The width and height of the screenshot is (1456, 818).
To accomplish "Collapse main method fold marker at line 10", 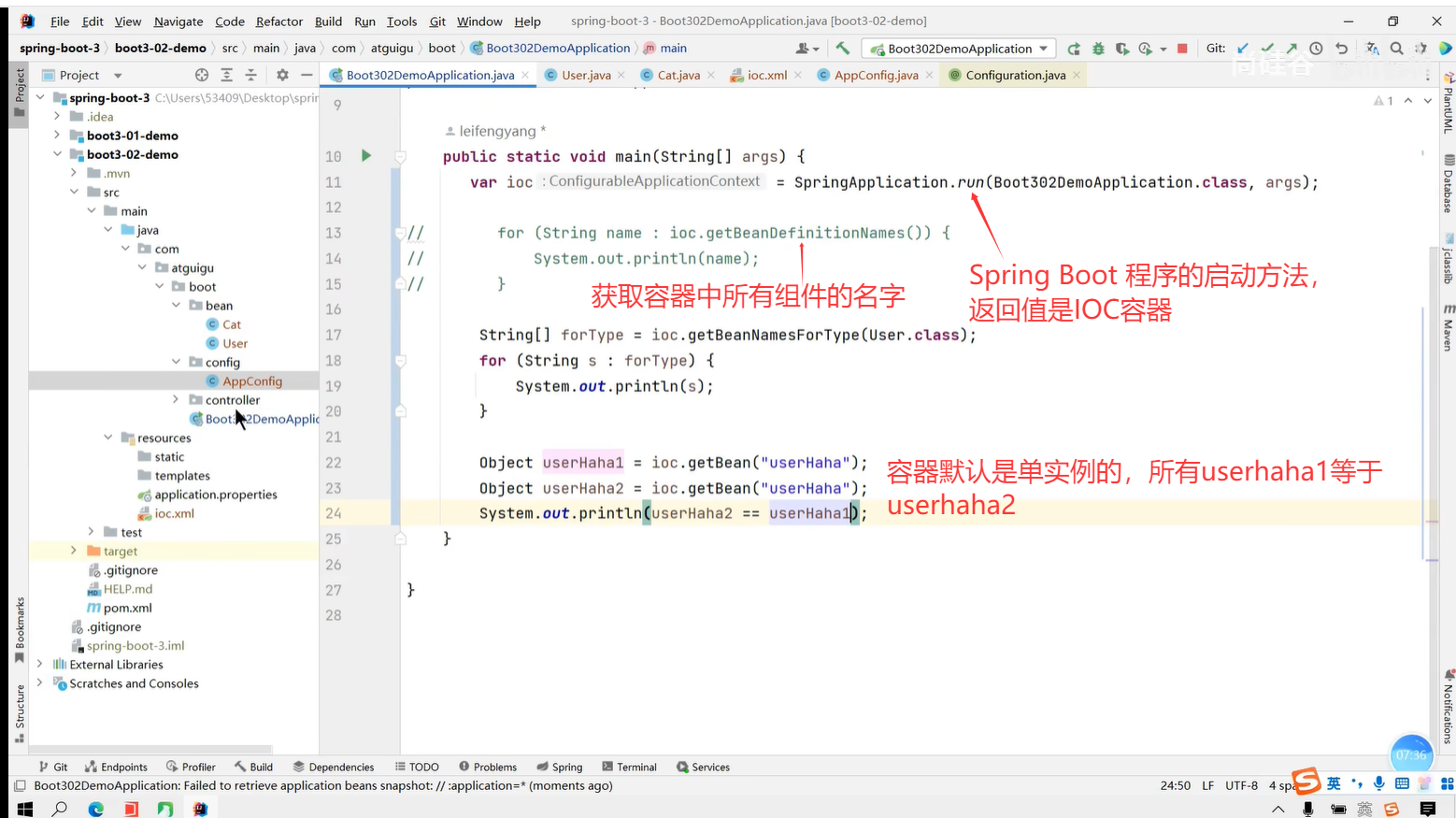I will [400, 157].
